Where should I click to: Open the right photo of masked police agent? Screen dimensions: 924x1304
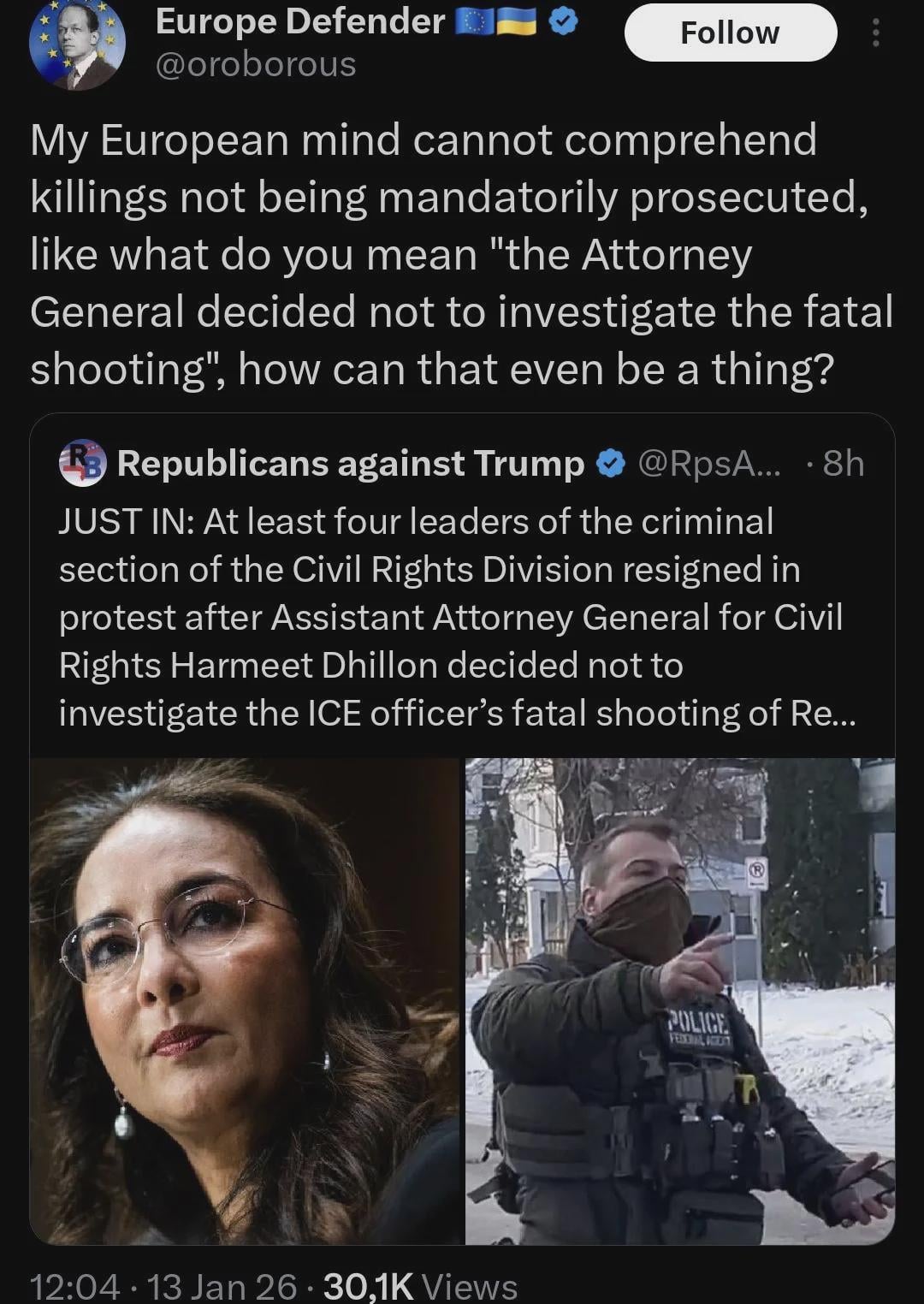pyautogui.click(x=679, y=999)
